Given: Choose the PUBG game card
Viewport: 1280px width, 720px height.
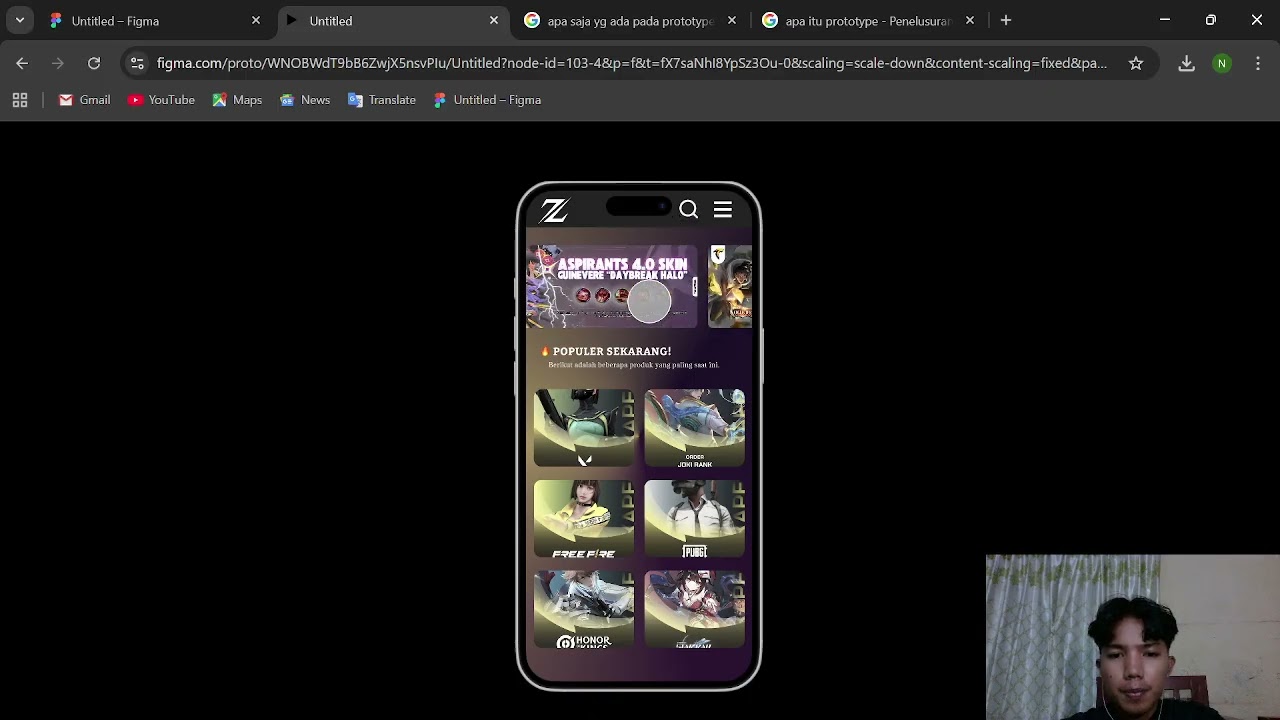Looking at the screenshot, I should tap(695, 519).
